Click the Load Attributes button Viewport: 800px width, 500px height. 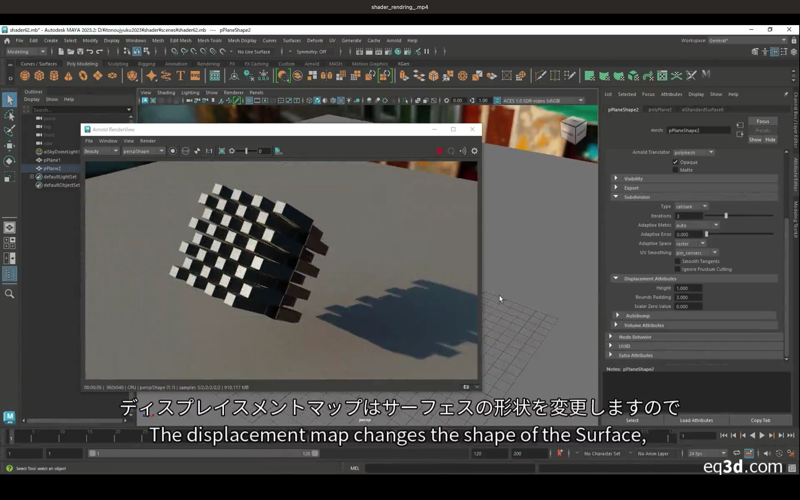[x=696, y=420]
